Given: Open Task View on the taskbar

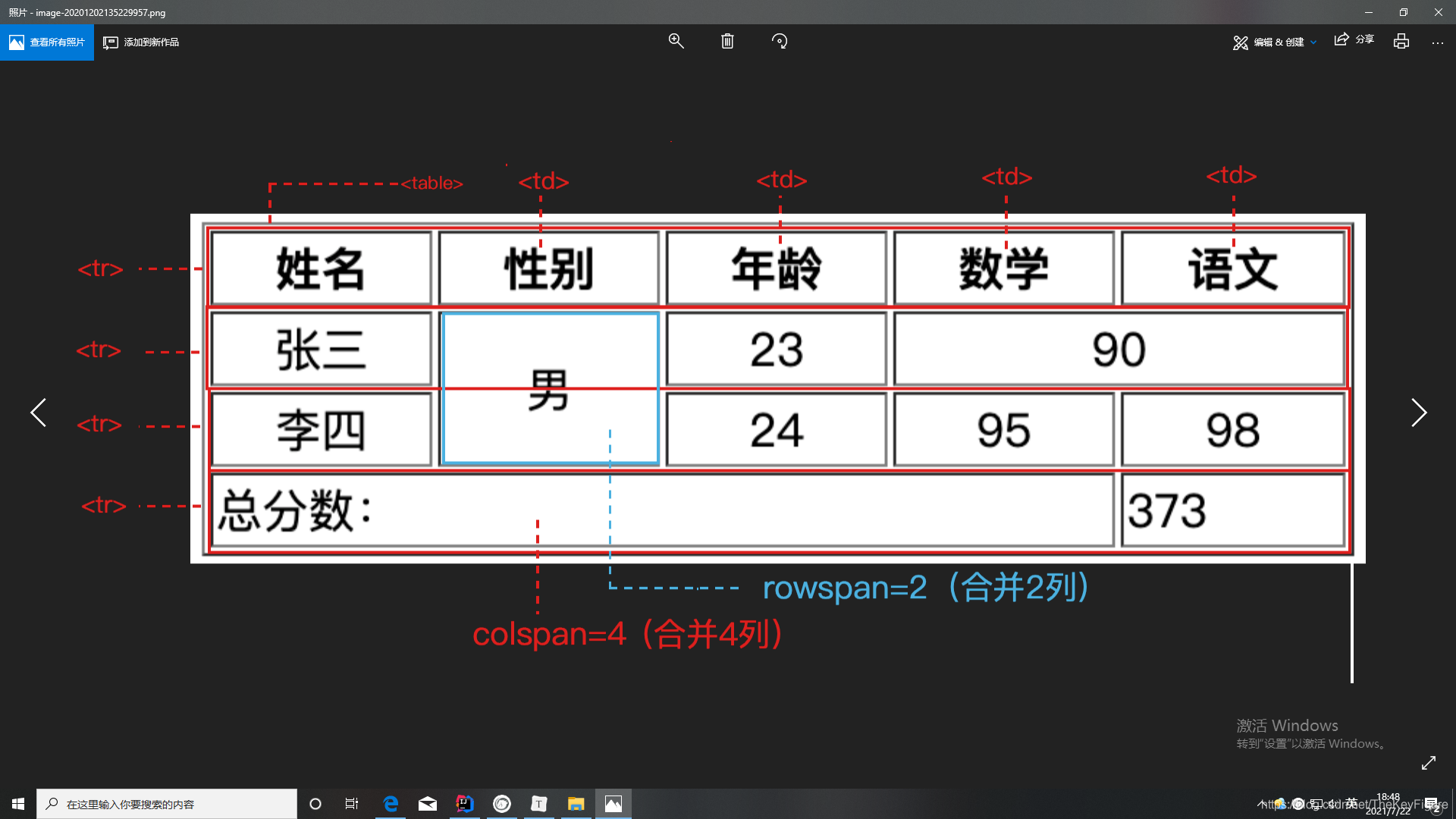Looking at the screenshot, I should point(352,804).
